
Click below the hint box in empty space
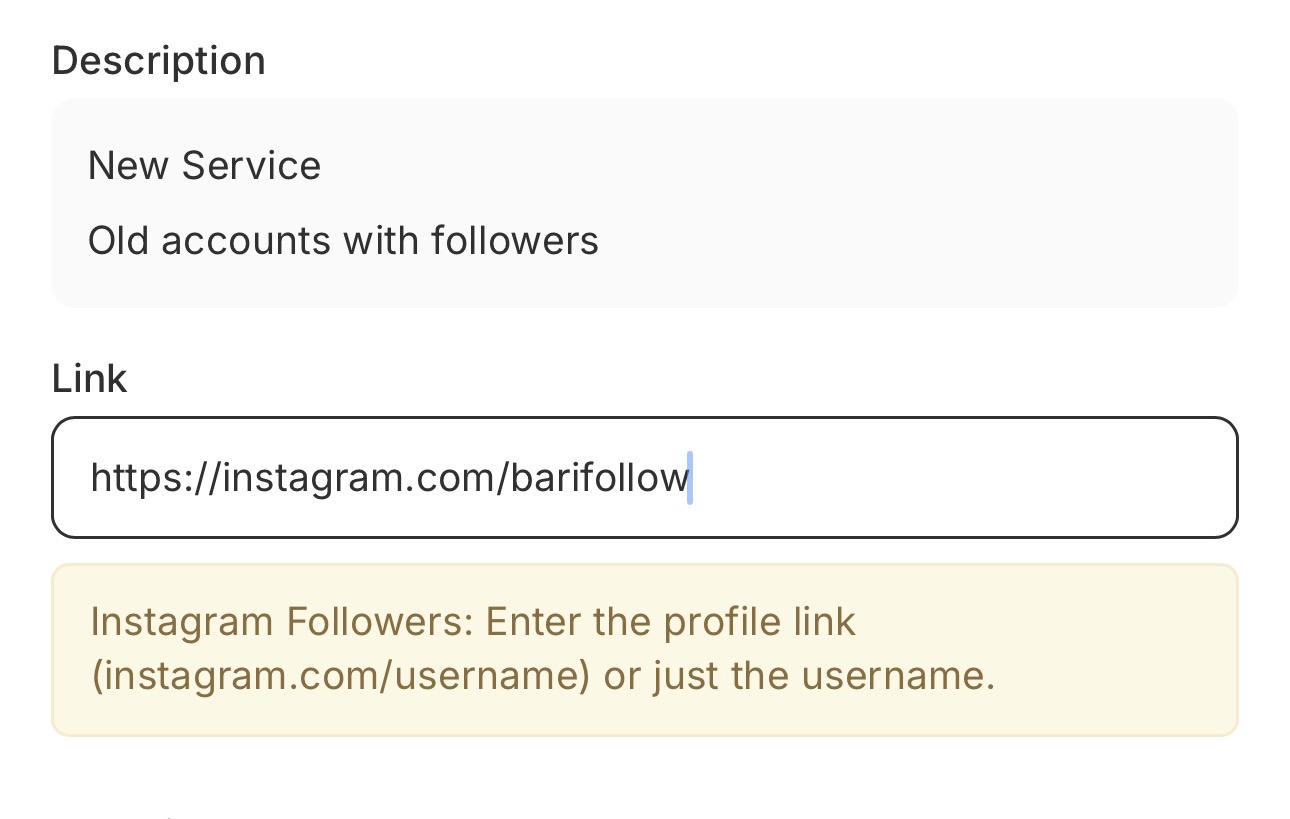[x=645, y=780]
